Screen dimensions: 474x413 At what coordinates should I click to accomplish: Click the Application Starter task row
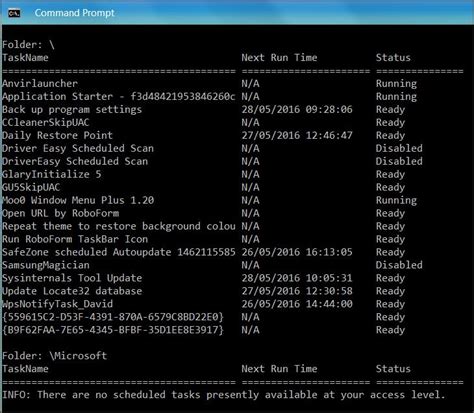(x=233, y=96)
